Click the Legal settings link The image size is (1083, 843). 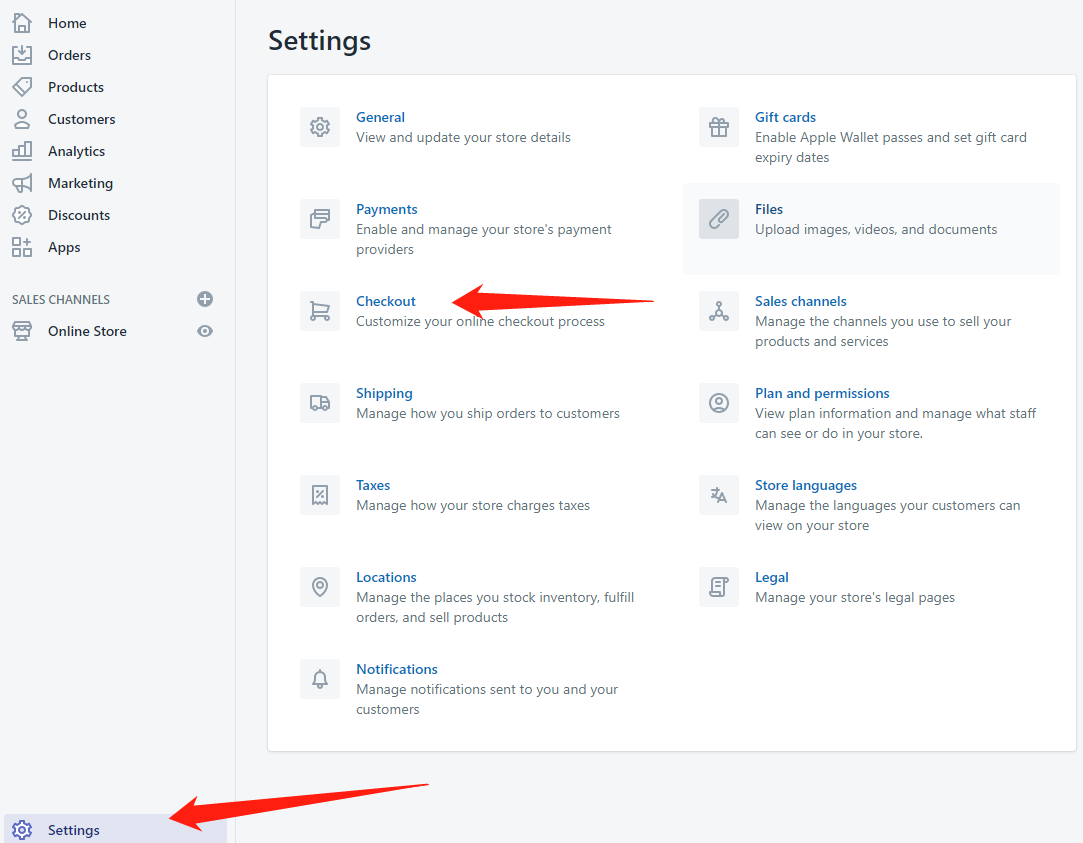coord(771,577)
